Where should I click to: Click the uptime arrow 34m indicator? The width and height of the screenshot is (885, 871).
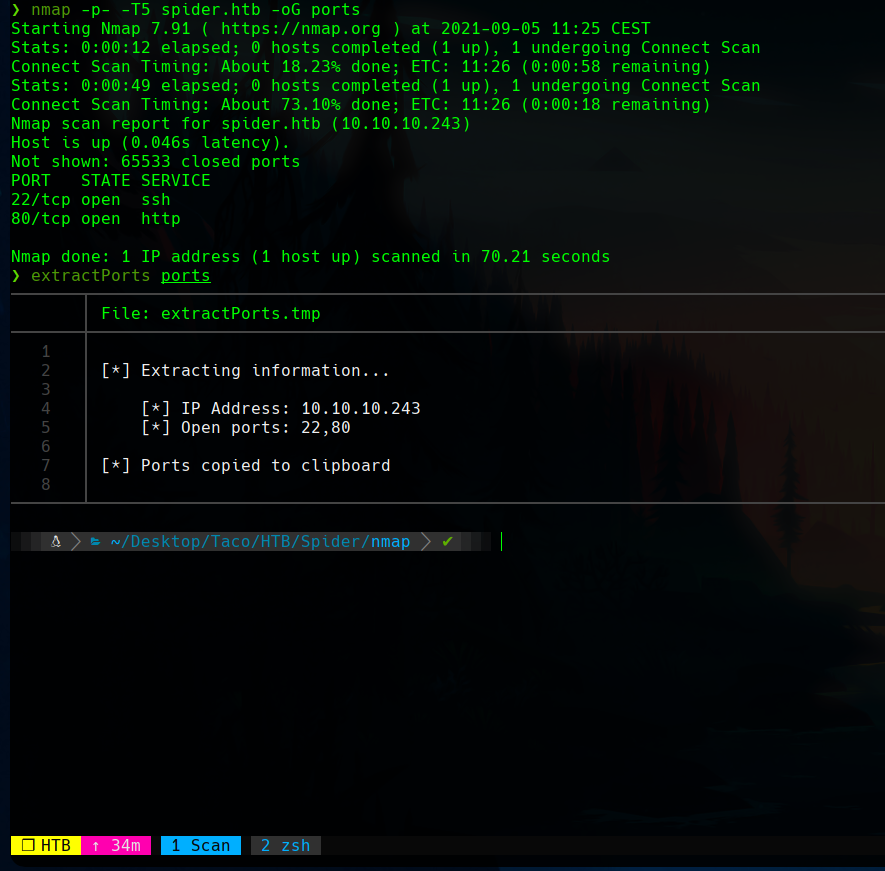[x=116, y=845]
